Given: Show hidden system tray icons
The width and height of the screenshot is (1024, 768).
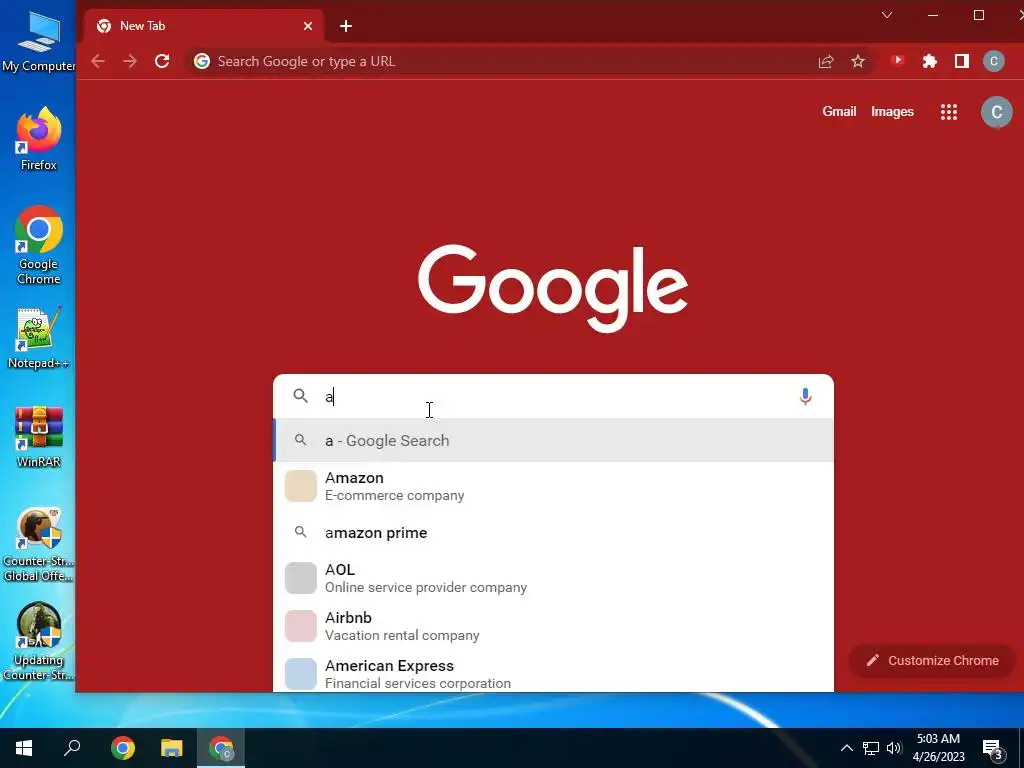Looking at the screenshot, I should coord(846,748).
